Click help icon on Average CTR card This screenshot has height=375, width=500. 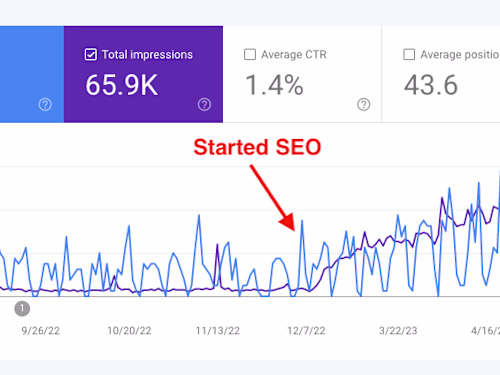tap(364, 104)
